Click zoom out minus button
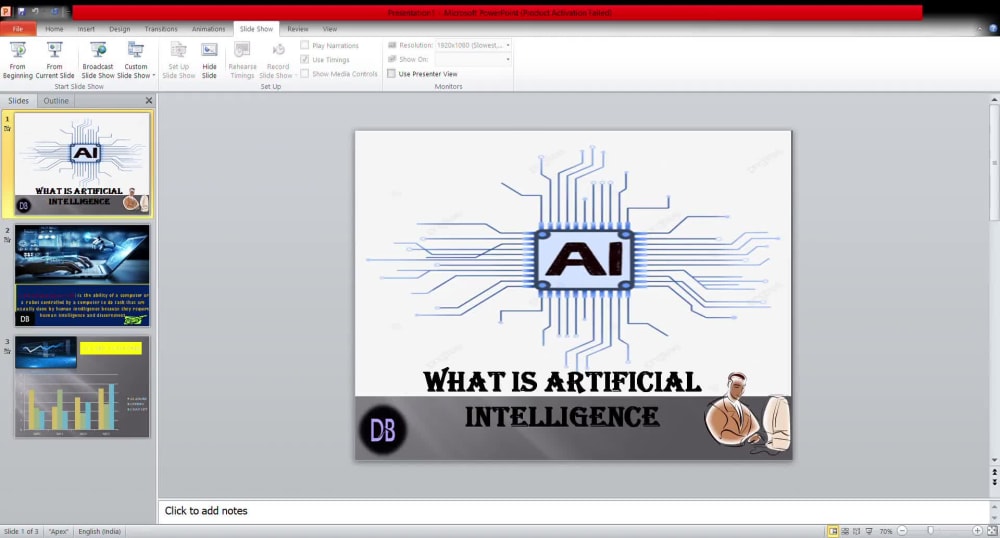 coord(902,530)
